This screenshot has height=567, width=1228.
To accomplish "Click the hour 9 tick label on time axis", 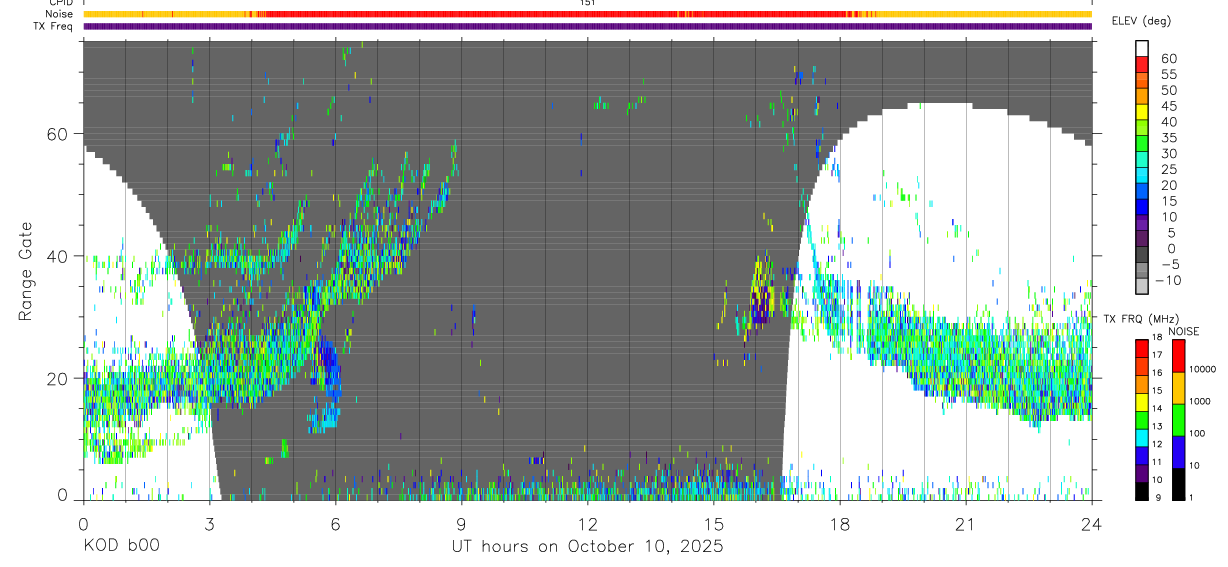I will click(x=461, y=523).
